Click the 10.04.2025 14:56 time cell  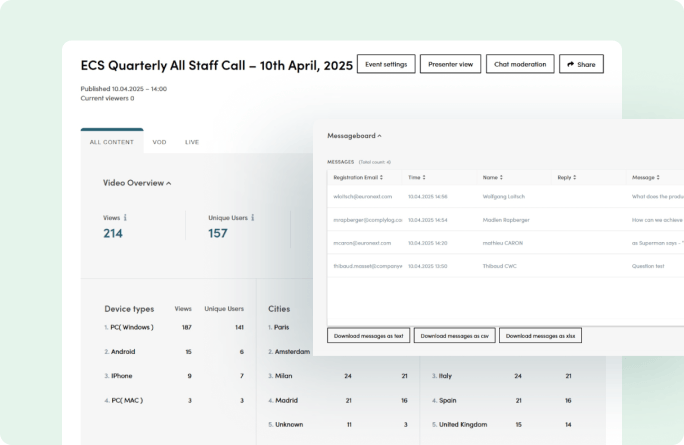click(x=428, y=197)
